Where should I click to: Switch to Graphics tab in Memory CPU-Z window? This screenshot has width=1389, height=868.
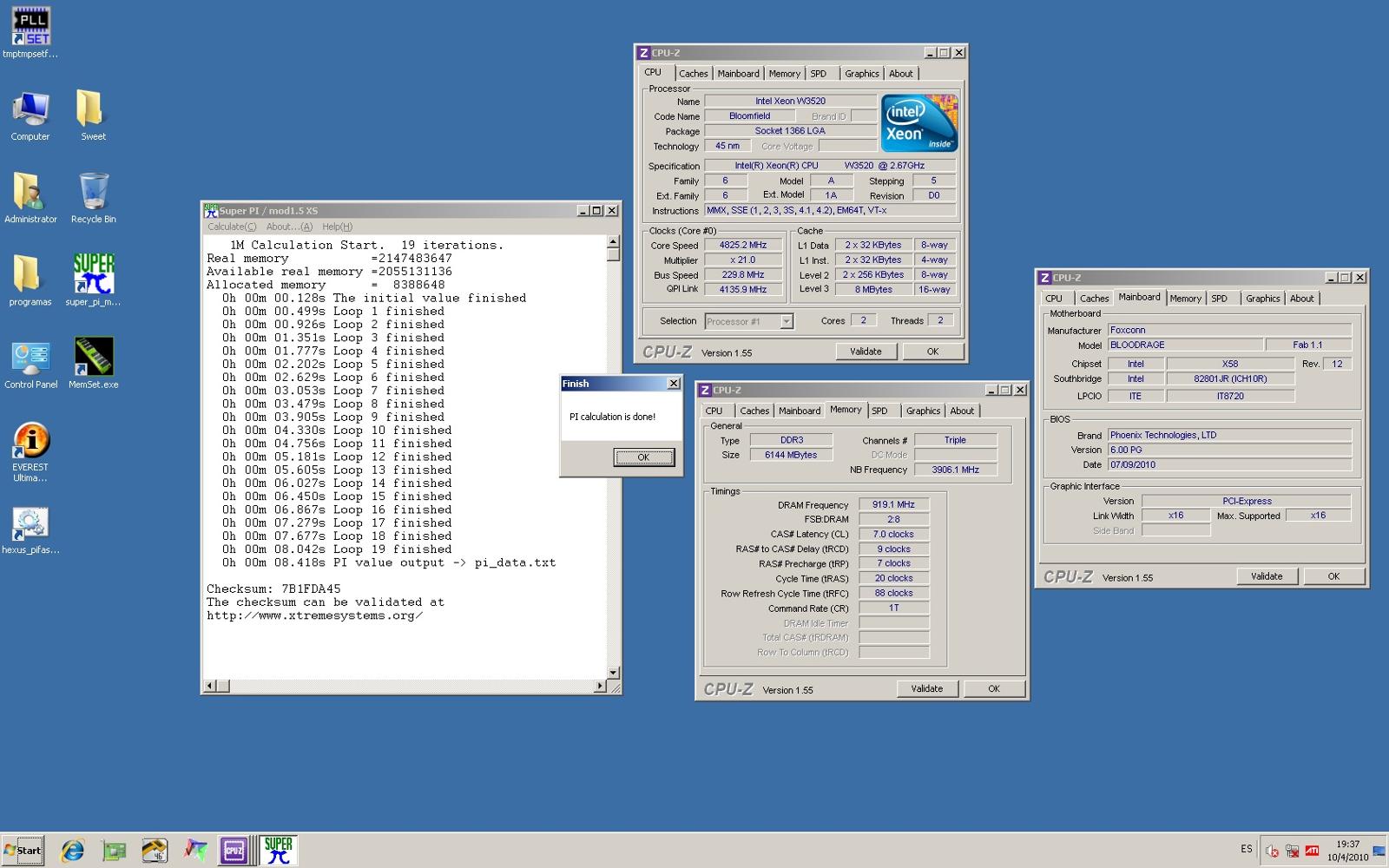click(923, 411)
